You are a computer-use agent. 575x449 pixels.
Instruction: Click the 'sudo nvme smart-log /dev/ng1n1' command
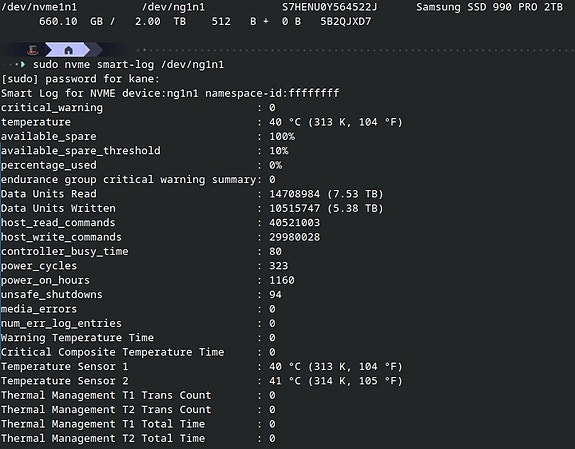point(128,65)
